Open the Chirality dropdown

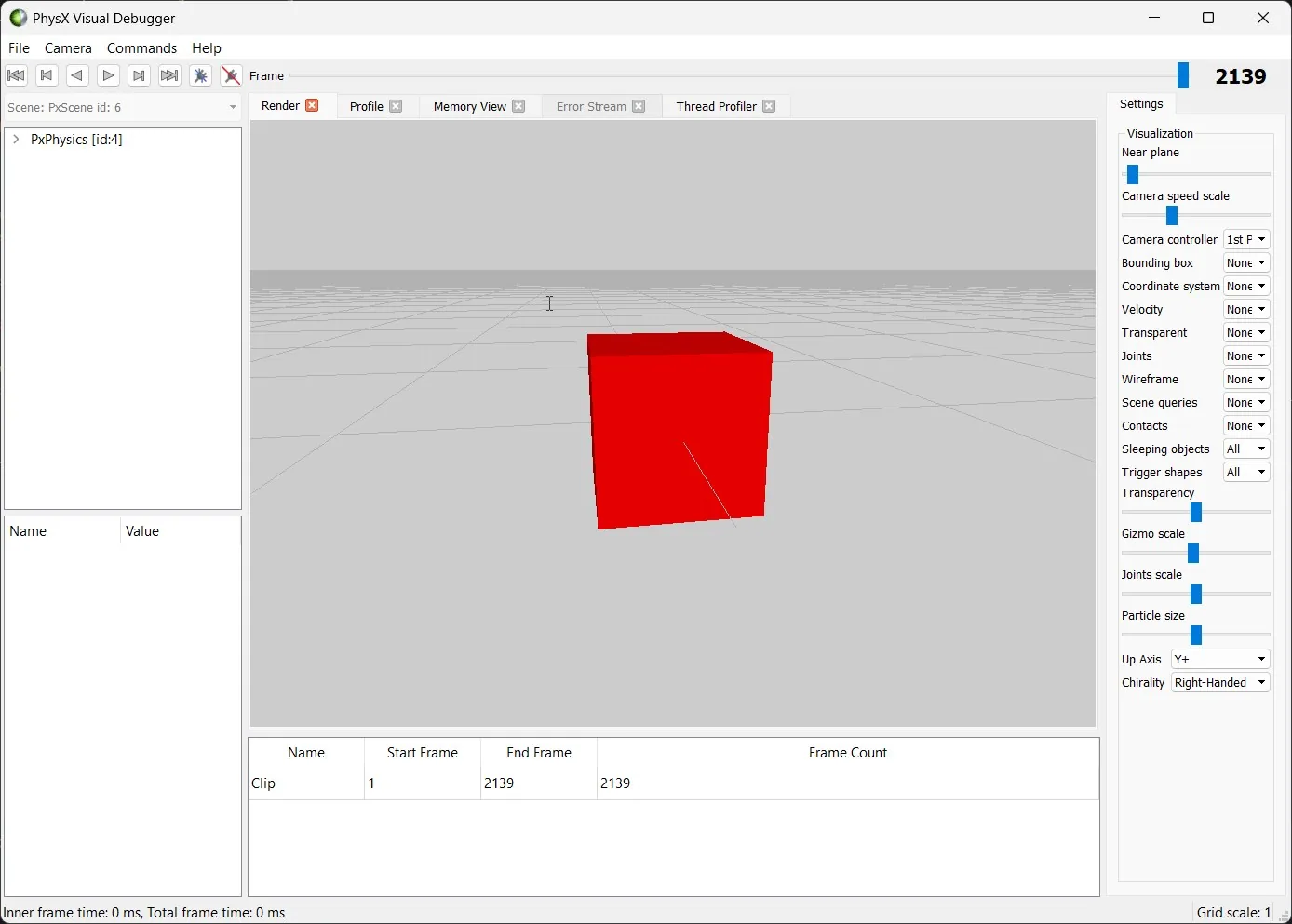[x=1220, y=683]
